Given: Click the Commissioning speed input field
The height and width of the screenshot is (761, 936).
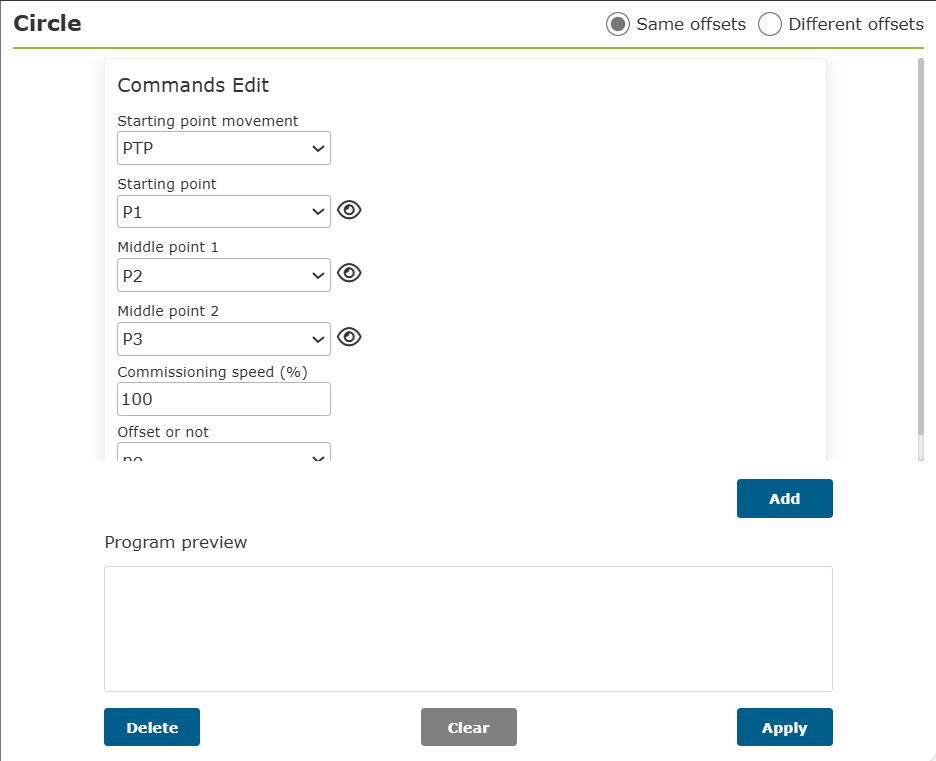Looking at the screenshot, I should pos(224,399).
